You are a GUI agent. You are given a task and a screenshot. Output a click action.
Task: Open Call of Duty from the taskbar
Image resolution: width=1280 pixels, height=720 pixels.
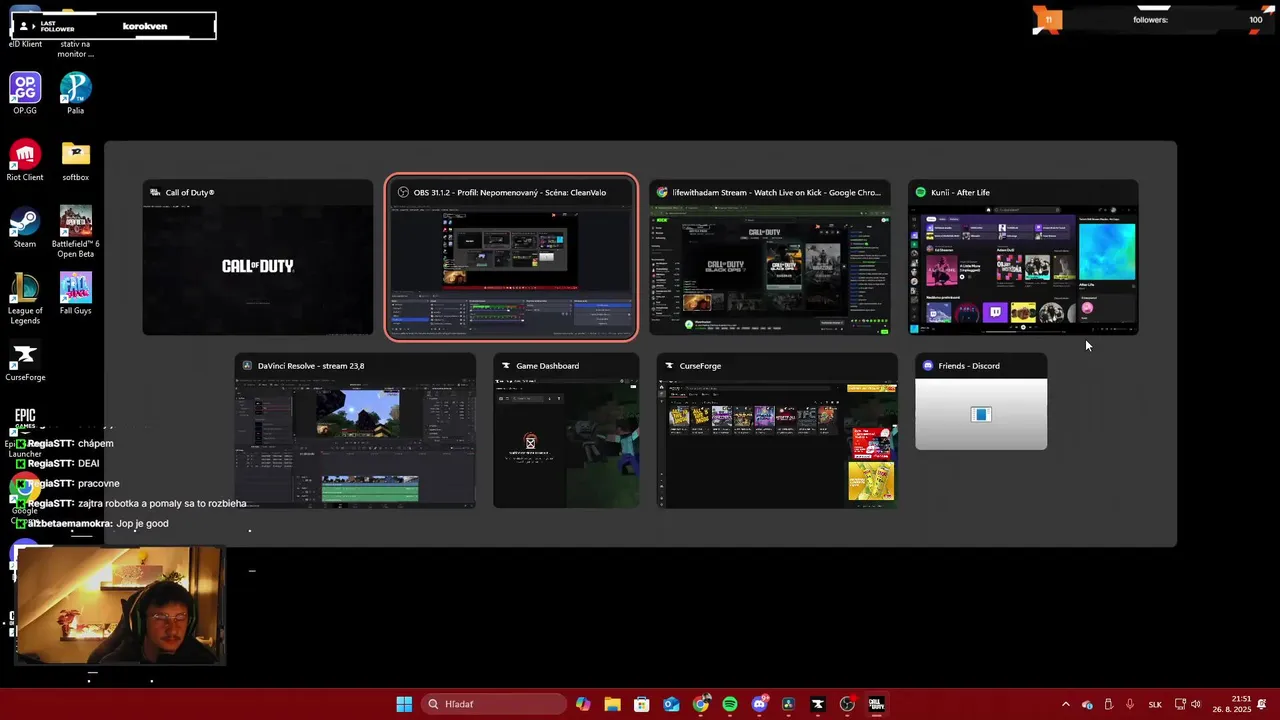point(876,704)
